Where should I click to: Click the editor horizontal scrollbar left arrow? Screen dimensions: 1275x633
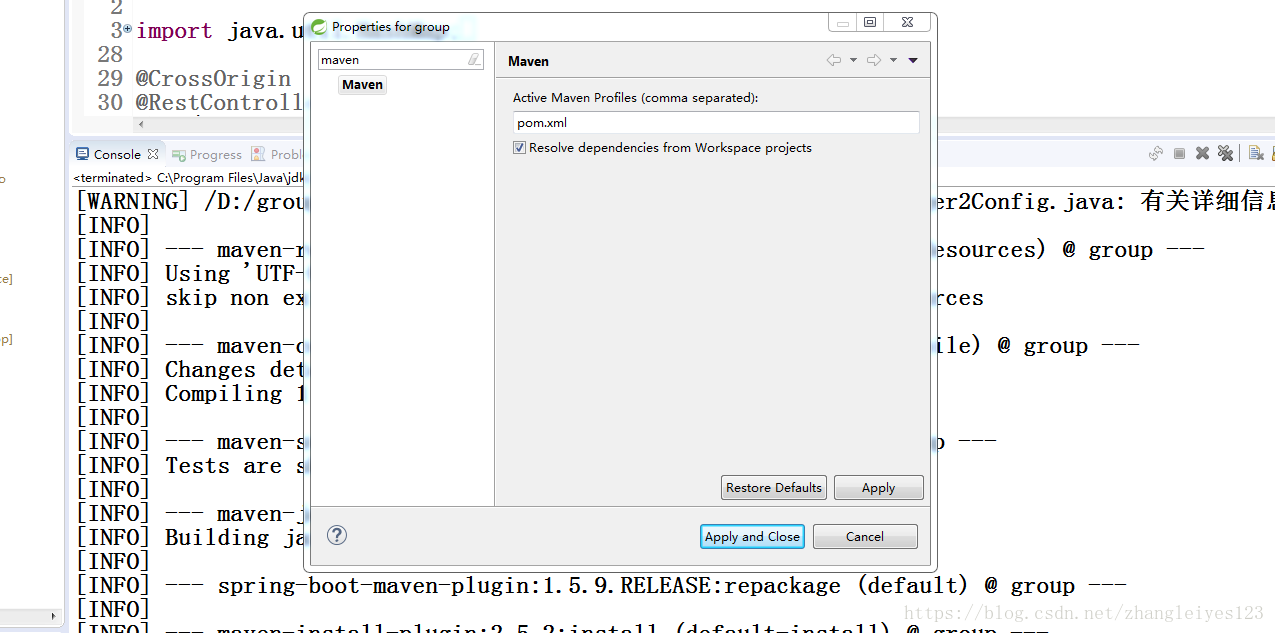[x=140, y=125]
